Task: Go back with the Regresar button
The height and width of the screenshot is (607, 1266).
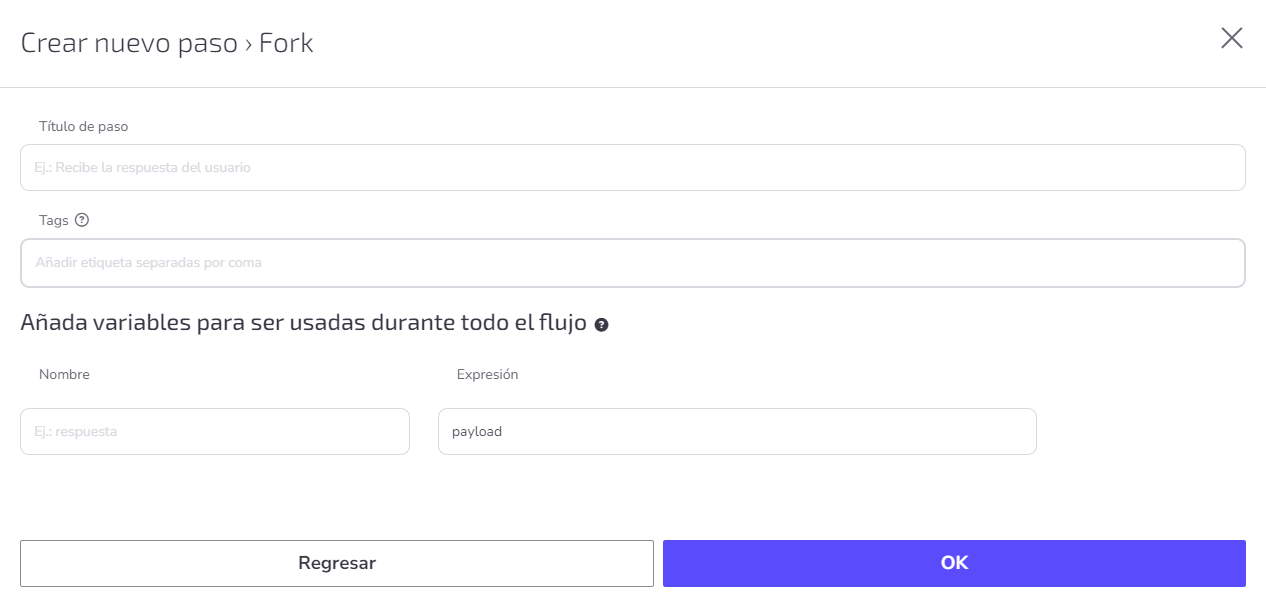Action: [x=337, y=563]
